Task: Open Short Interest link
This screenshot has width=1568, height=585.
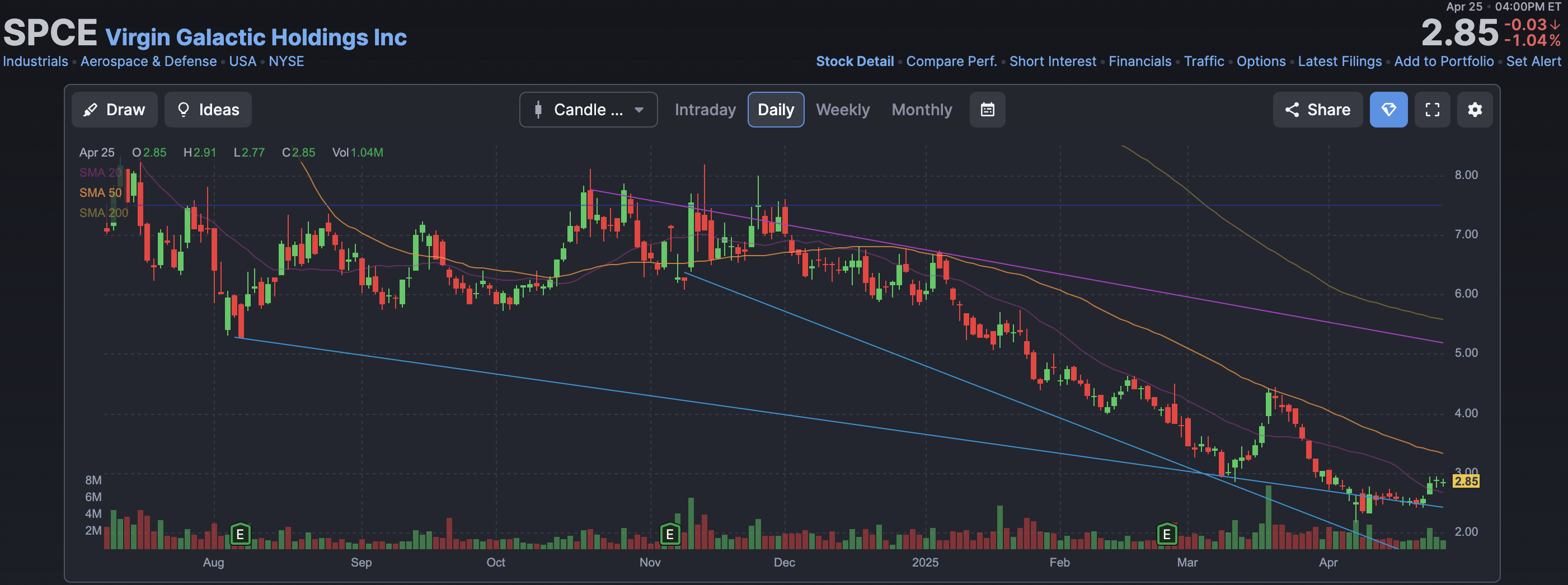Action: click(x=1053, y=62)
